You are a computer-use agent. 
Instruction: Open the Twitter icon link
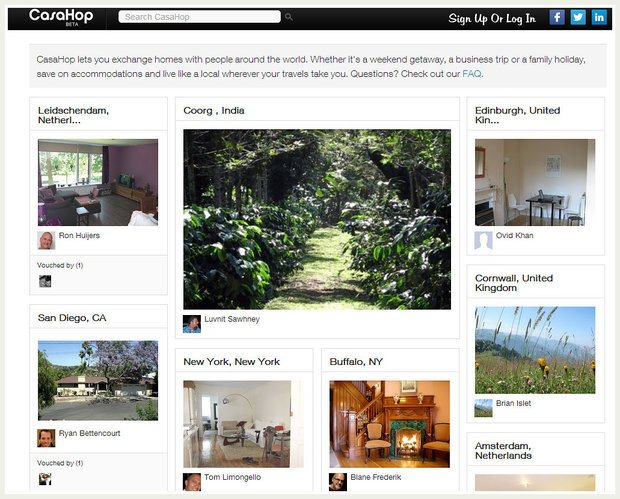tap(578, 17)
